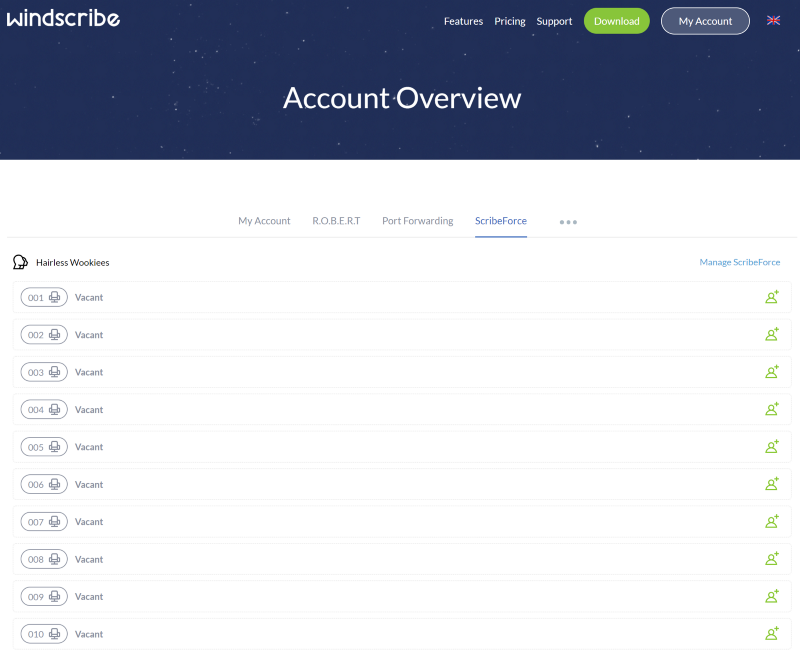800x659 pixels.
Task: Add a user to seat 007
Action: tap(772, 521)
